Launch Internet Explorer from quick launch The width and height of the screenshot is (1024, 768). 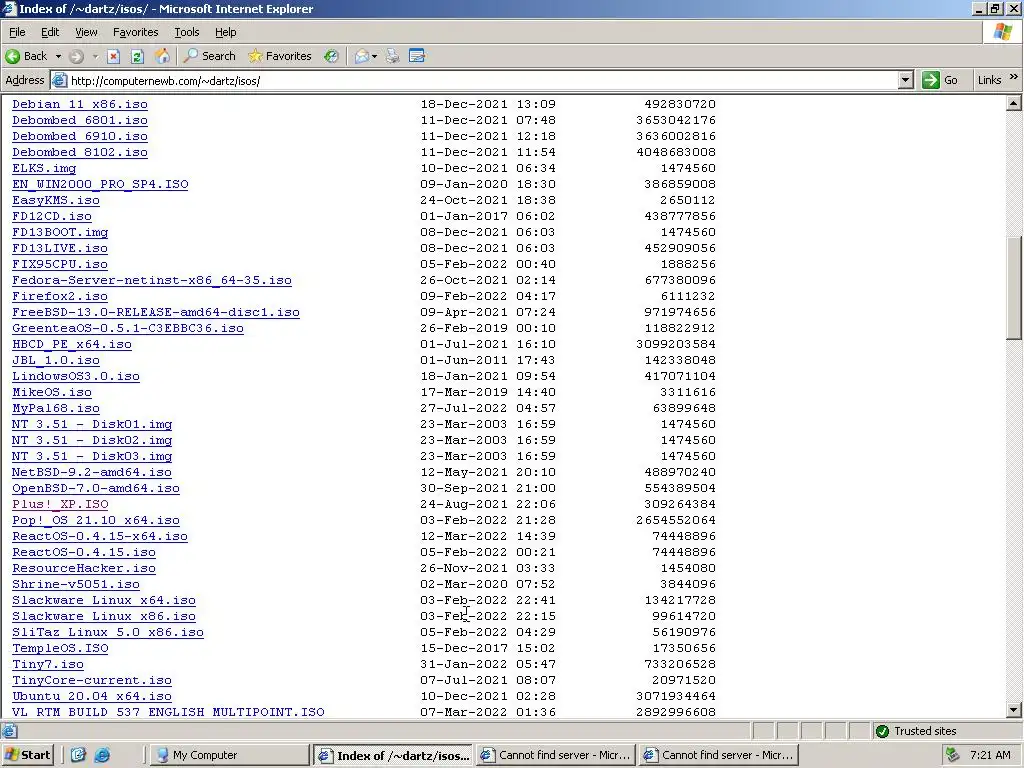103,755
